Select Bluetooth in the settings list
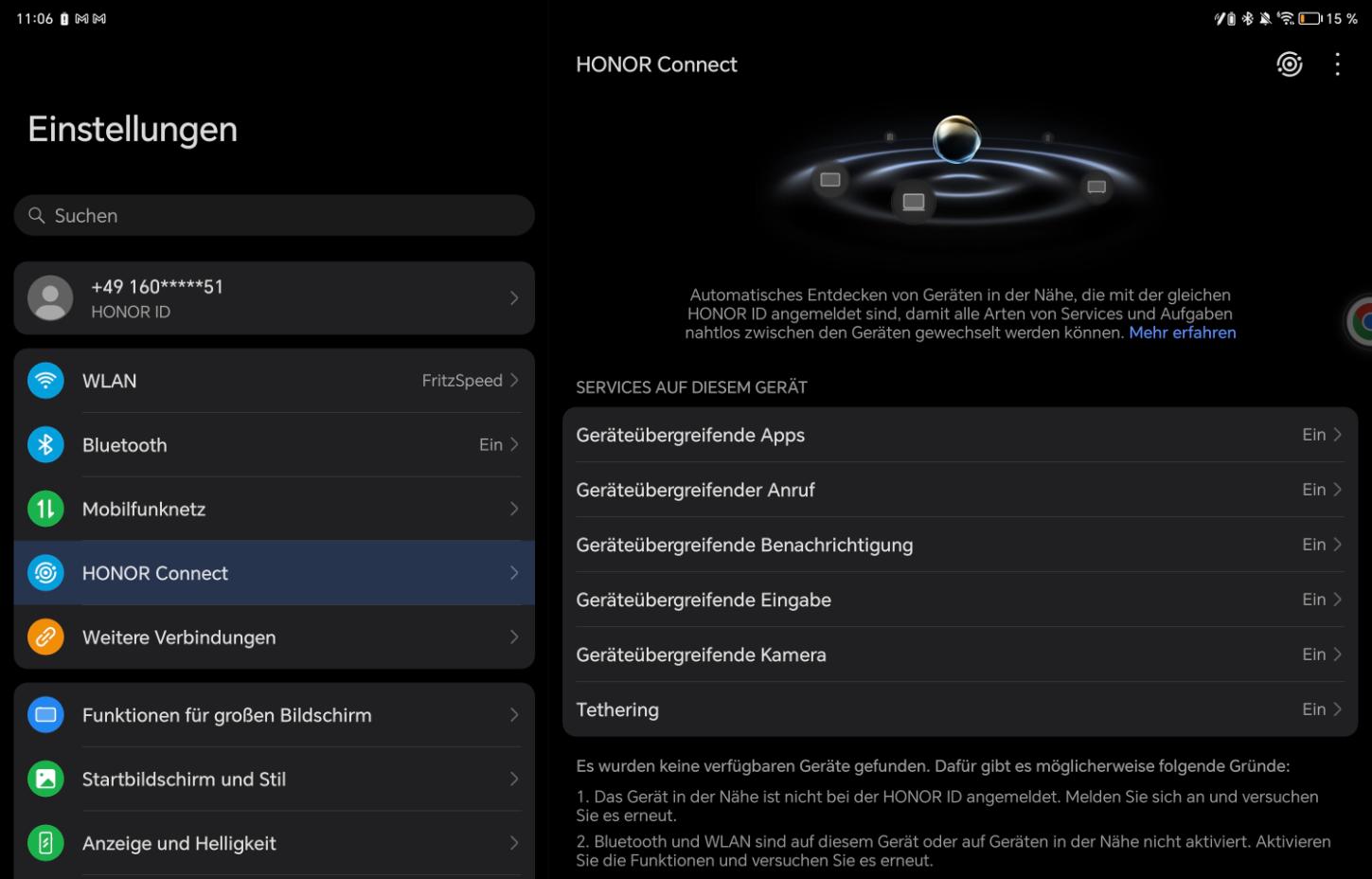 [x=275, y=445]
